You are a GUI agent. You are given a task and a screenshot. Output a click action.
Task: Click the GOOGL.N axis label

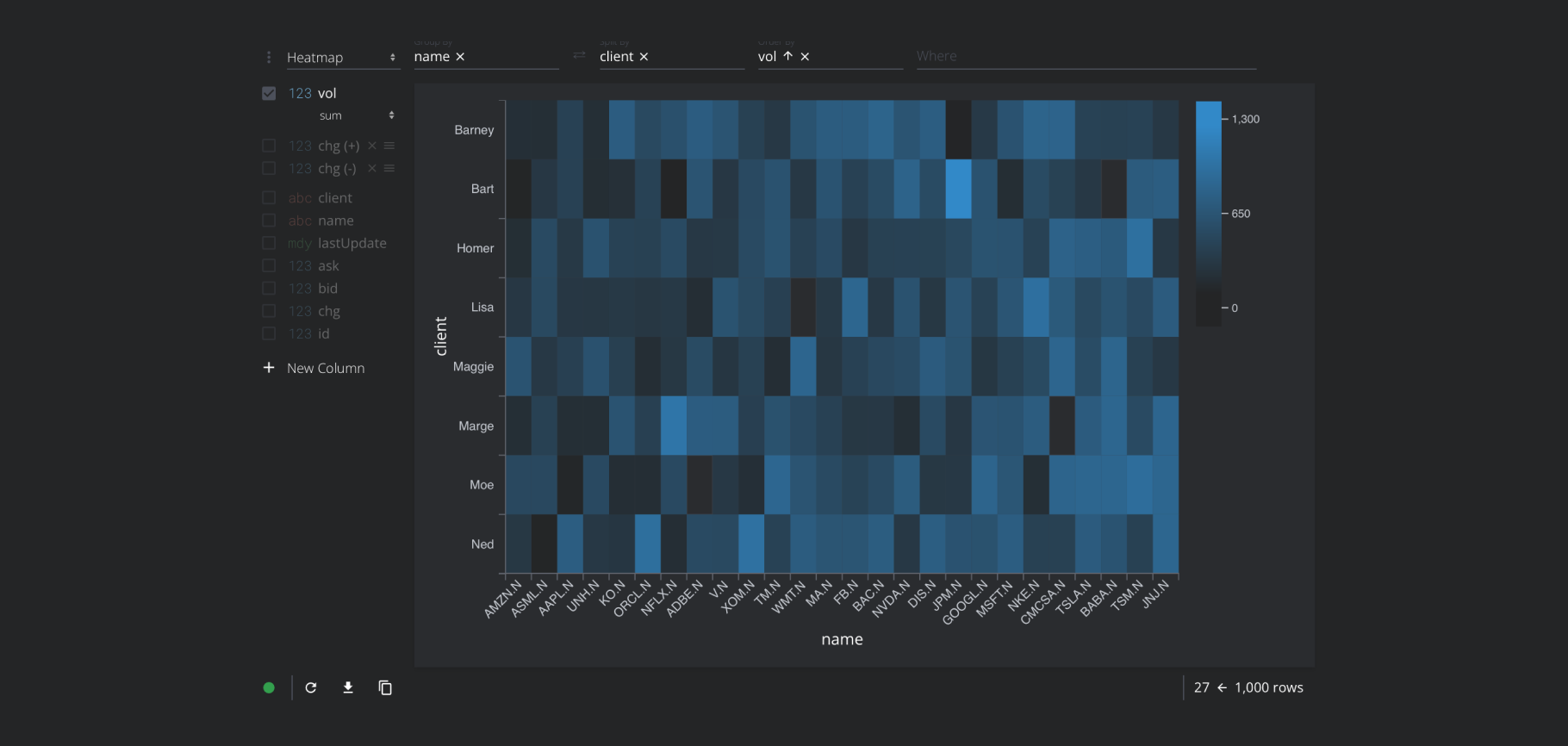[x=965, y=602]
